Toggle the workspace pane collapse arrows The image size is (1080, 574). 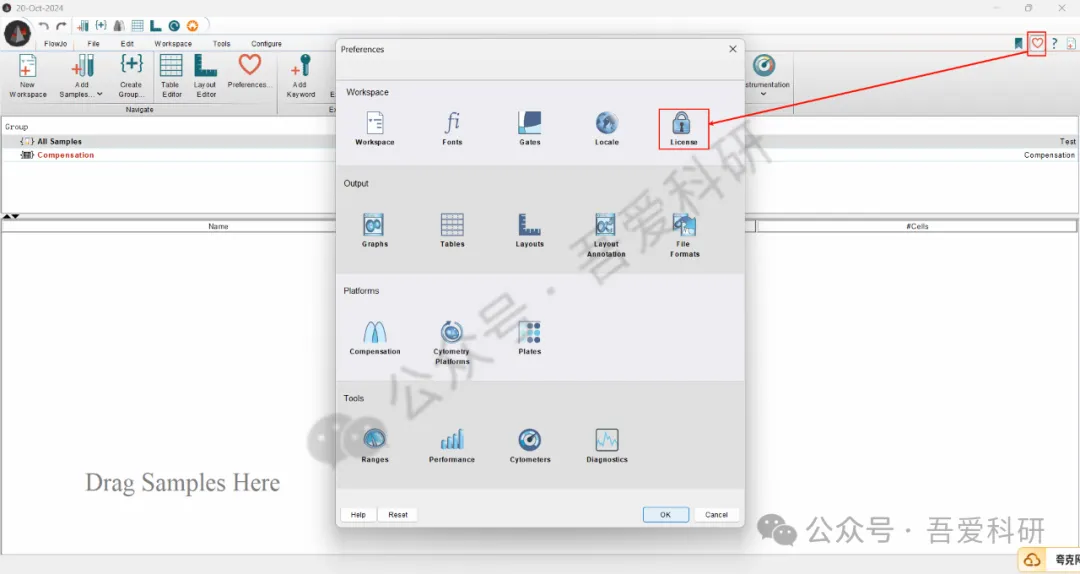[x=10, y=216]
